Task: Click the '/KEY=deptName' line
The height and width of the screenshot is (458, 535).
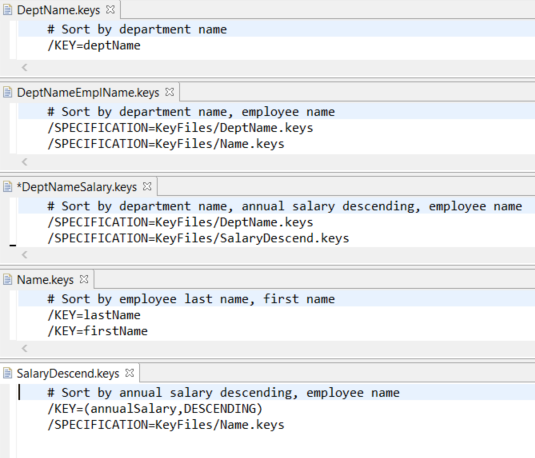Action: point(94,45)
